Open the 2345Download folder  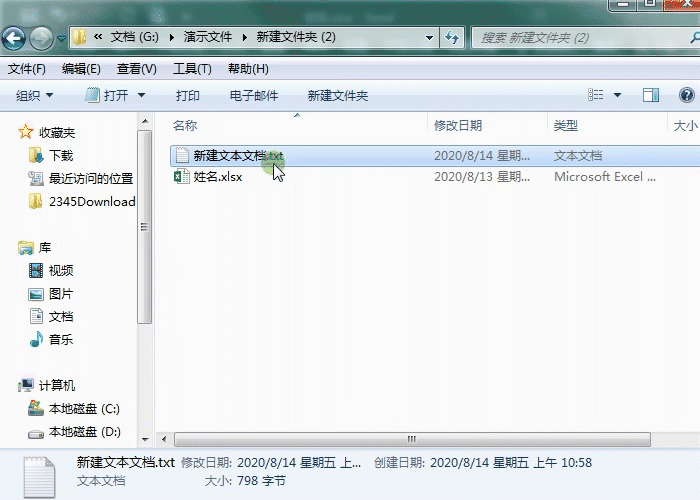92,202
